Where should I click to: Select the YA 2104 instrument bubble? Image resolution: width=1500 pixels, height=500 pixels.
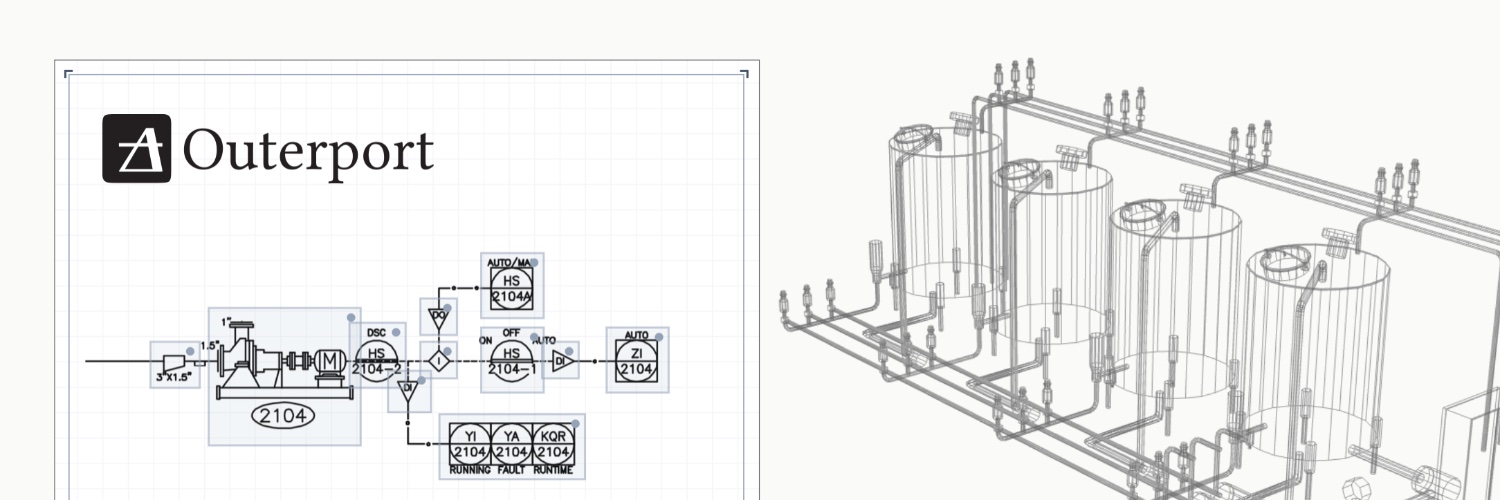511,444
